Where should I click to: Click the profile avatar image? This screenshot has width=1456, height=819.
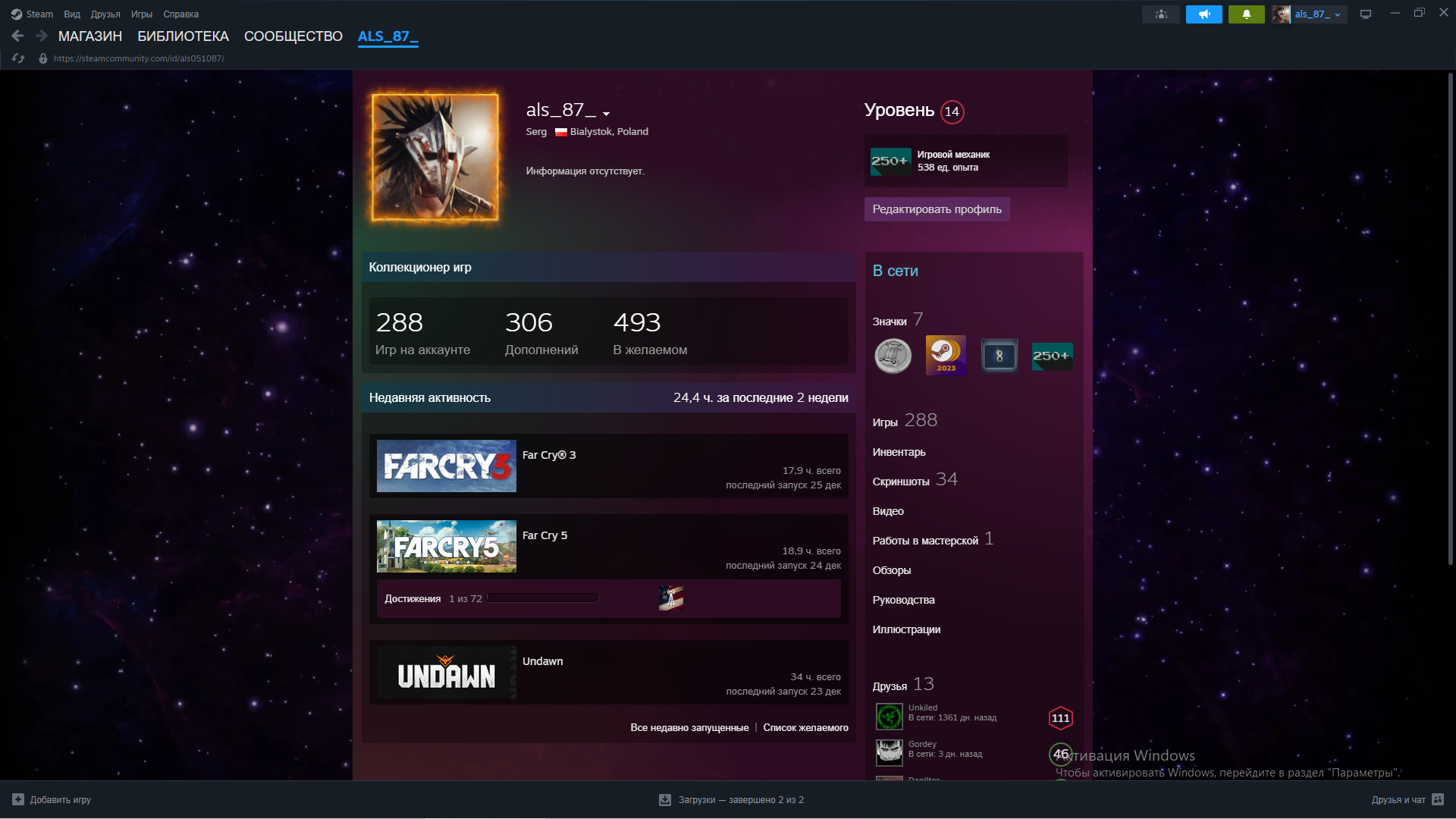tap(435, 158)
